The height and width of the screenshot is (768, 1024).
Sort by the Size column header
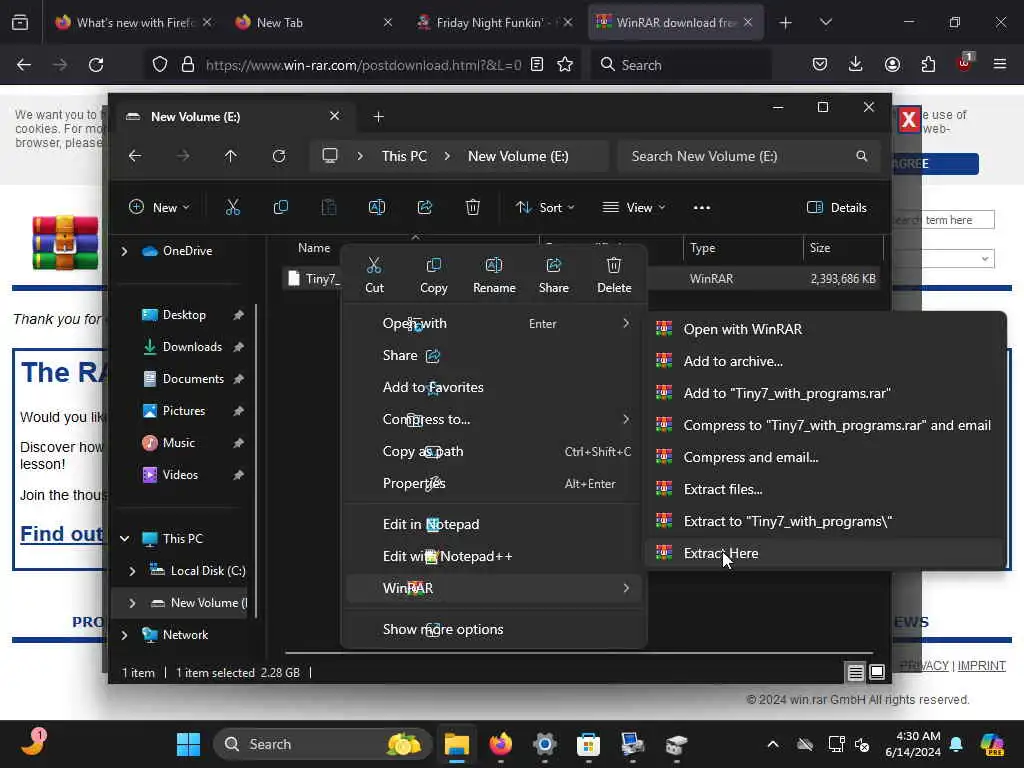click(842, 248)
